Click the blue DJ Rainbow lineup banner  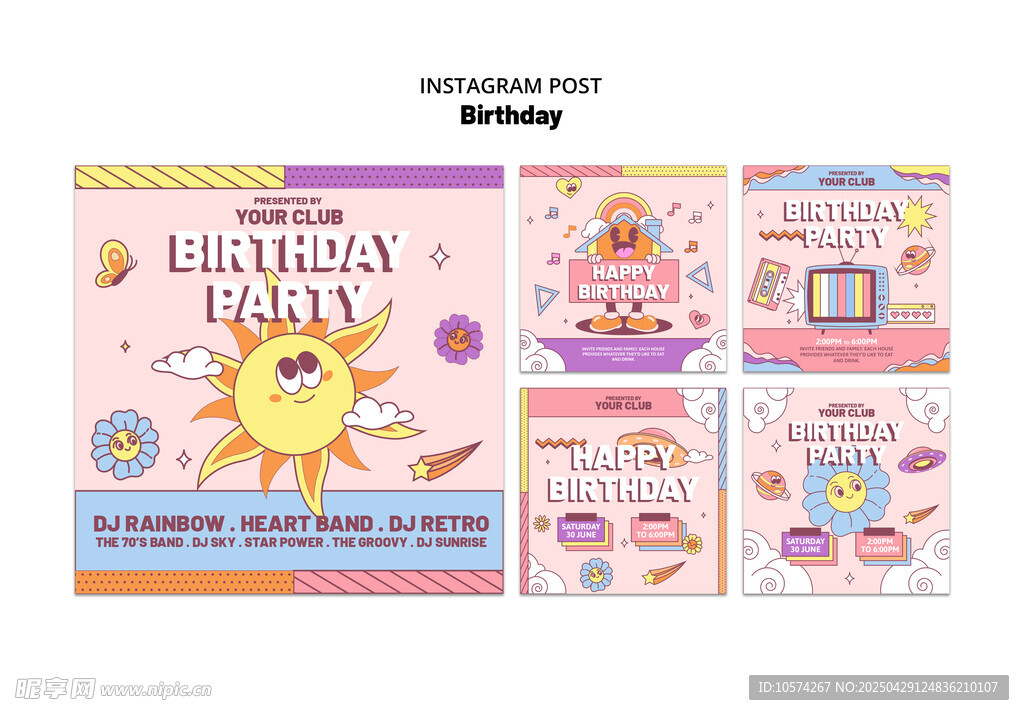point(289,531)
